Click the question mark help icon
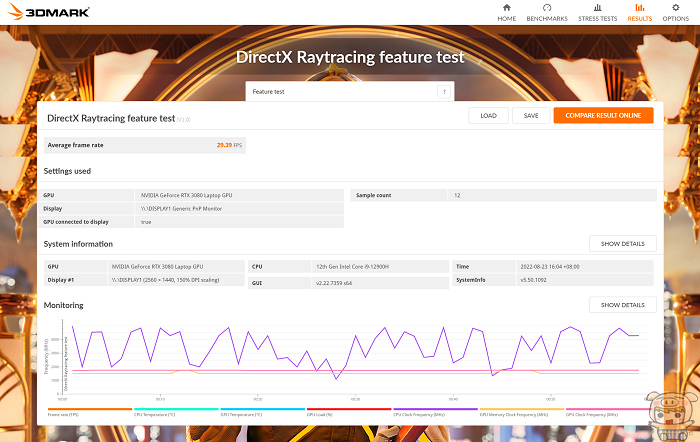The image size is (700, 442). pyautogui.click(x=444, y=91)
